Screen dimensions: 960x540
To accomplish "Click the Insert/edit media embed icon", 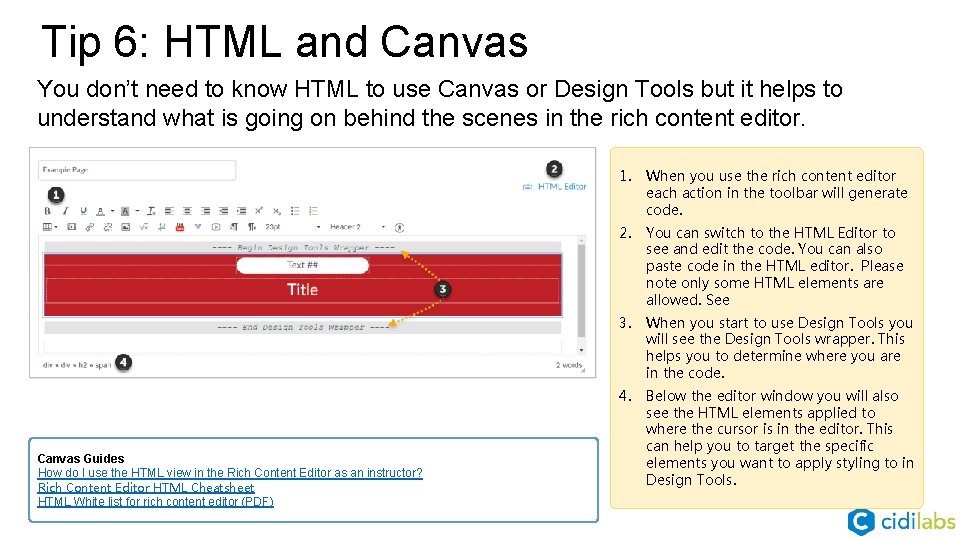I will click(x=72, y=227).
